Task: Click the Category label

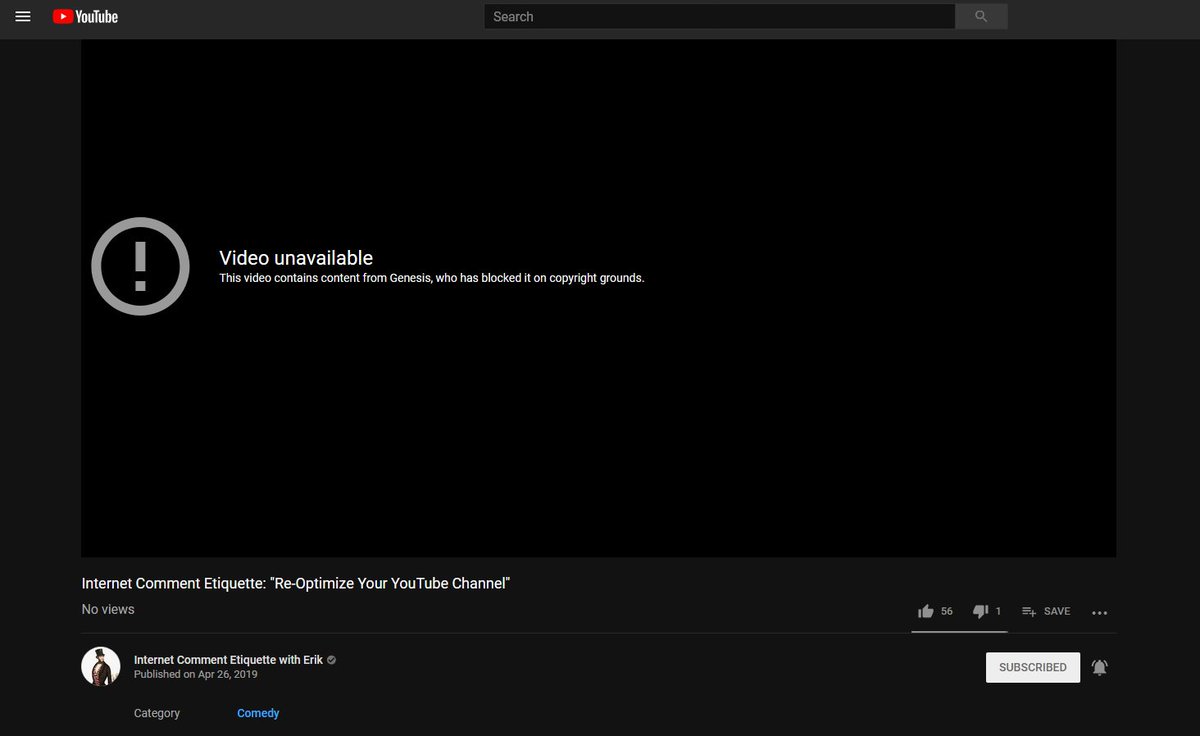Action: [157, 713]
